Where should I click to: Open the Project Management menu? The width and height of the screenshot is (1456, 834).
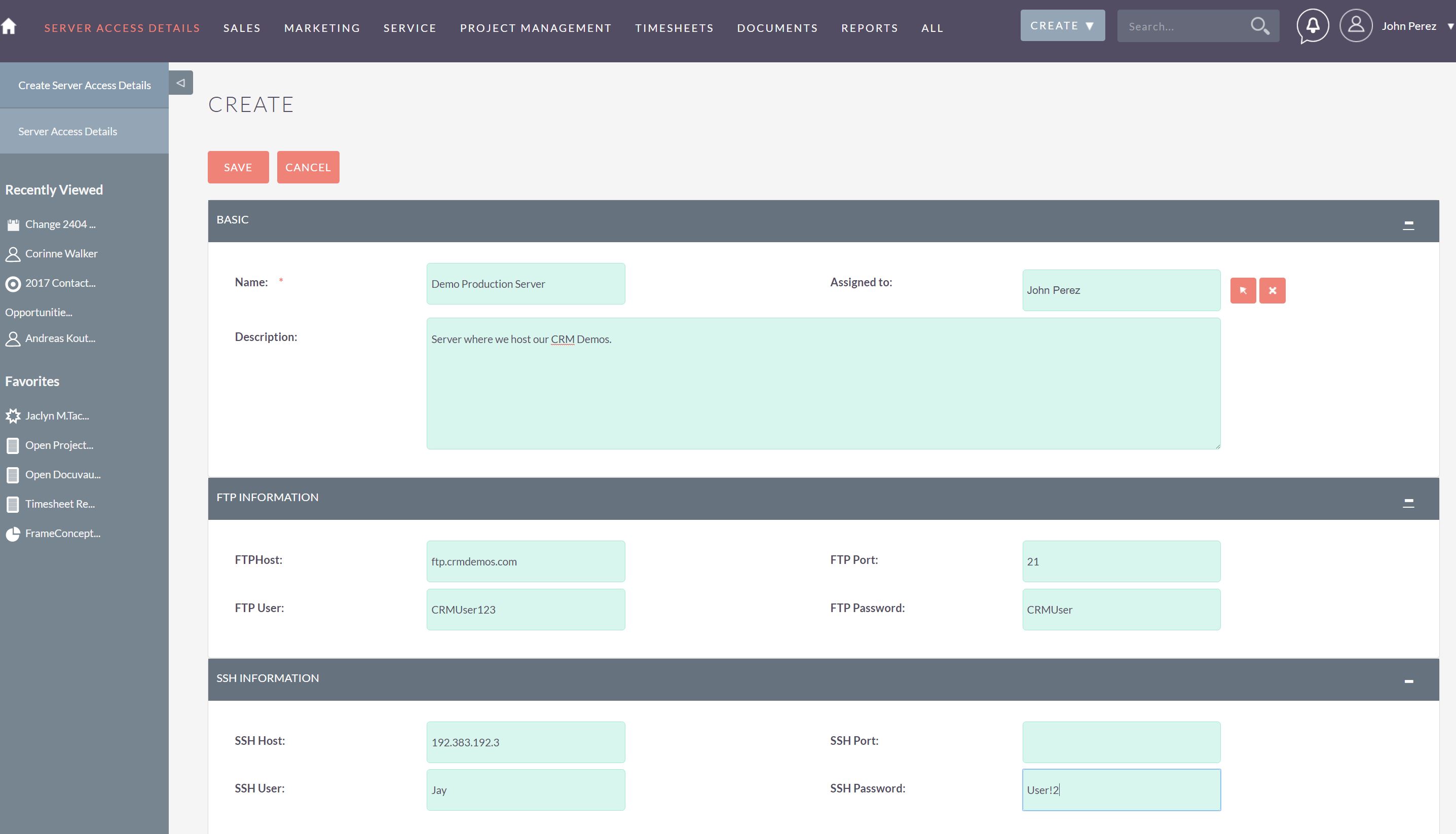coord(536,28)
